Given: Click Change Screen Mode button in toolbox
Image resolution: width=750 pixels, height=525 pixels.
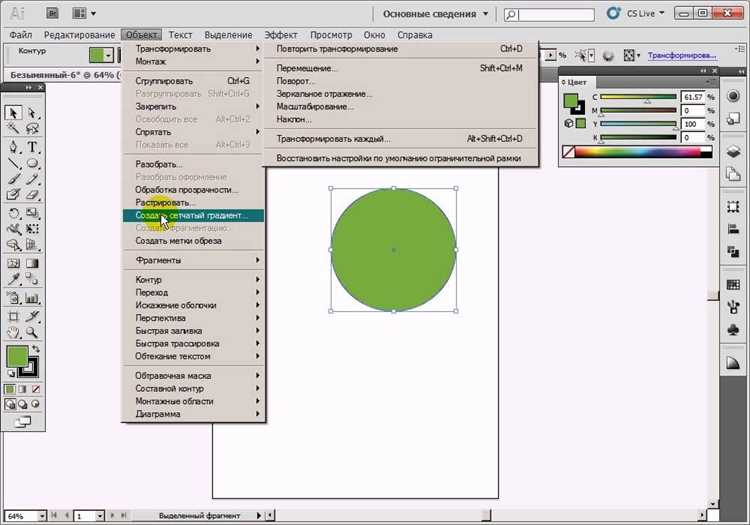Looking at the screenshot, I should click(x=22, y=422).
